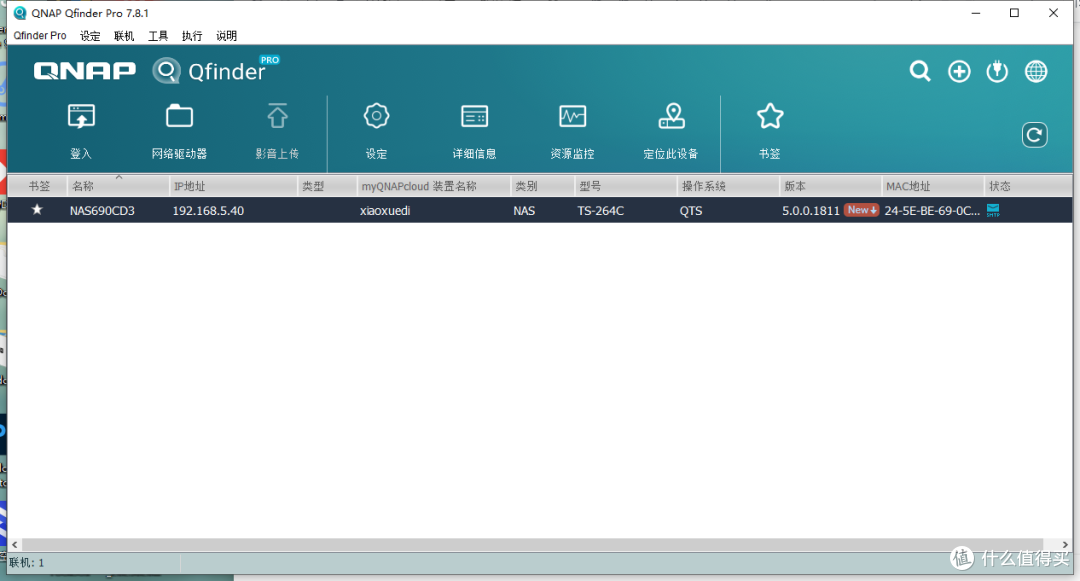Click the scrollbar right arrow

(x=1065, y=545)
